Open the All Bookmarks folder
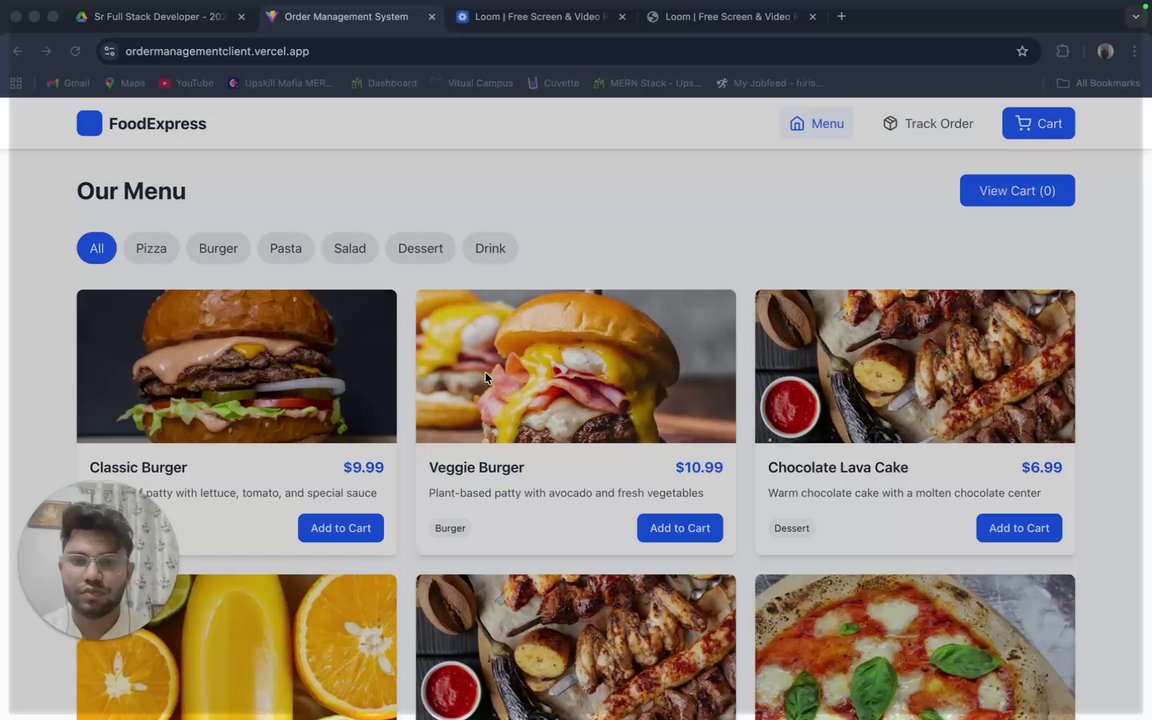The width and height of the screenshot is (1152, 720). click(1098, 83)
